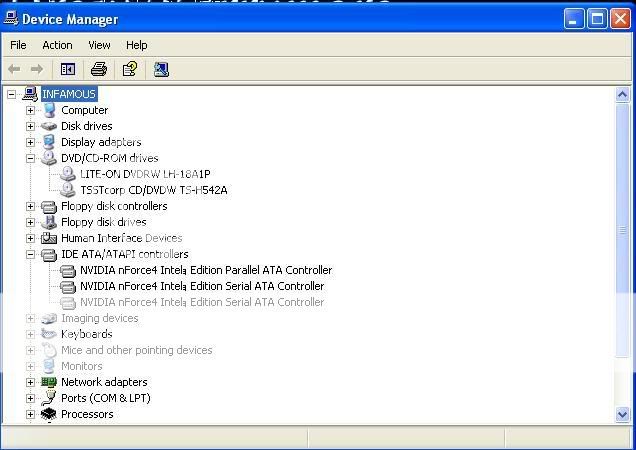The image size is (636, 450).
Task: Select the INFAMOUS computer root node
Action: point(69,94)
